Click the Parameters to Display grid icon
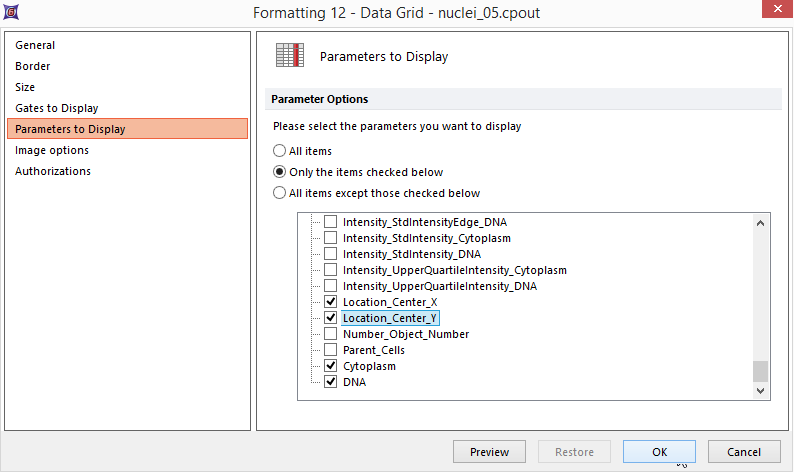This screenshot has height=472, width=794. (289, 56)
